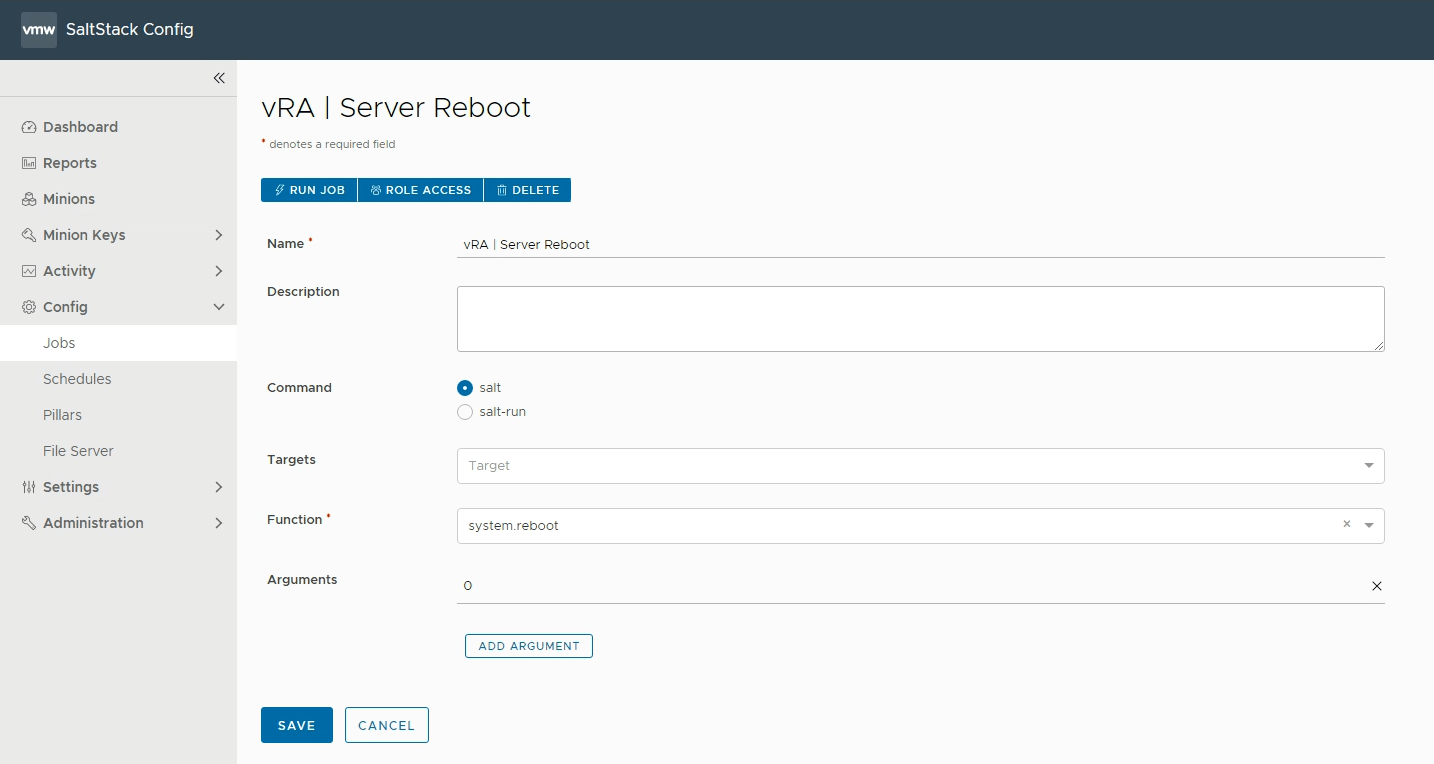Click inside the Description text box
Screen dimensions: 1434x764
click(x=920, y=316)
